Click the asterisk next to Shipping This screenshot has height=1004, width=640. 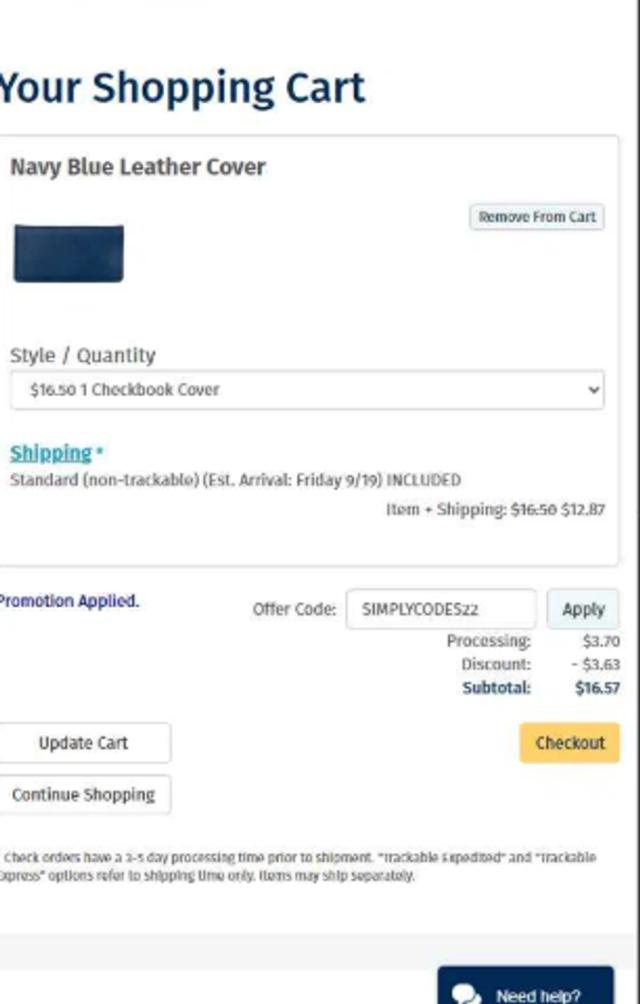click(99, 454)
